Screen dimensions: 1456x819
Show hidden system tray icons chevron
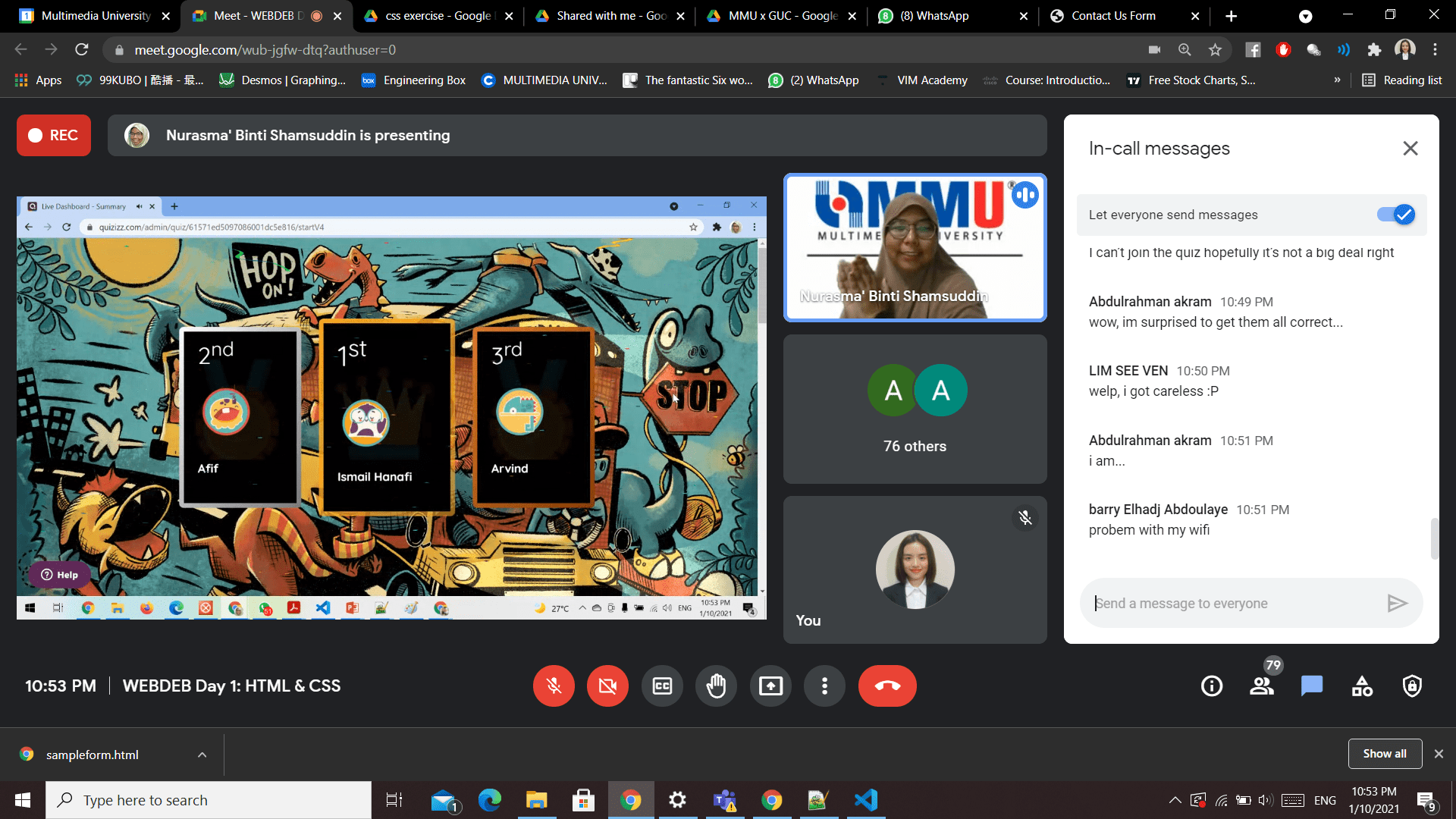(x=1175, y=800)
